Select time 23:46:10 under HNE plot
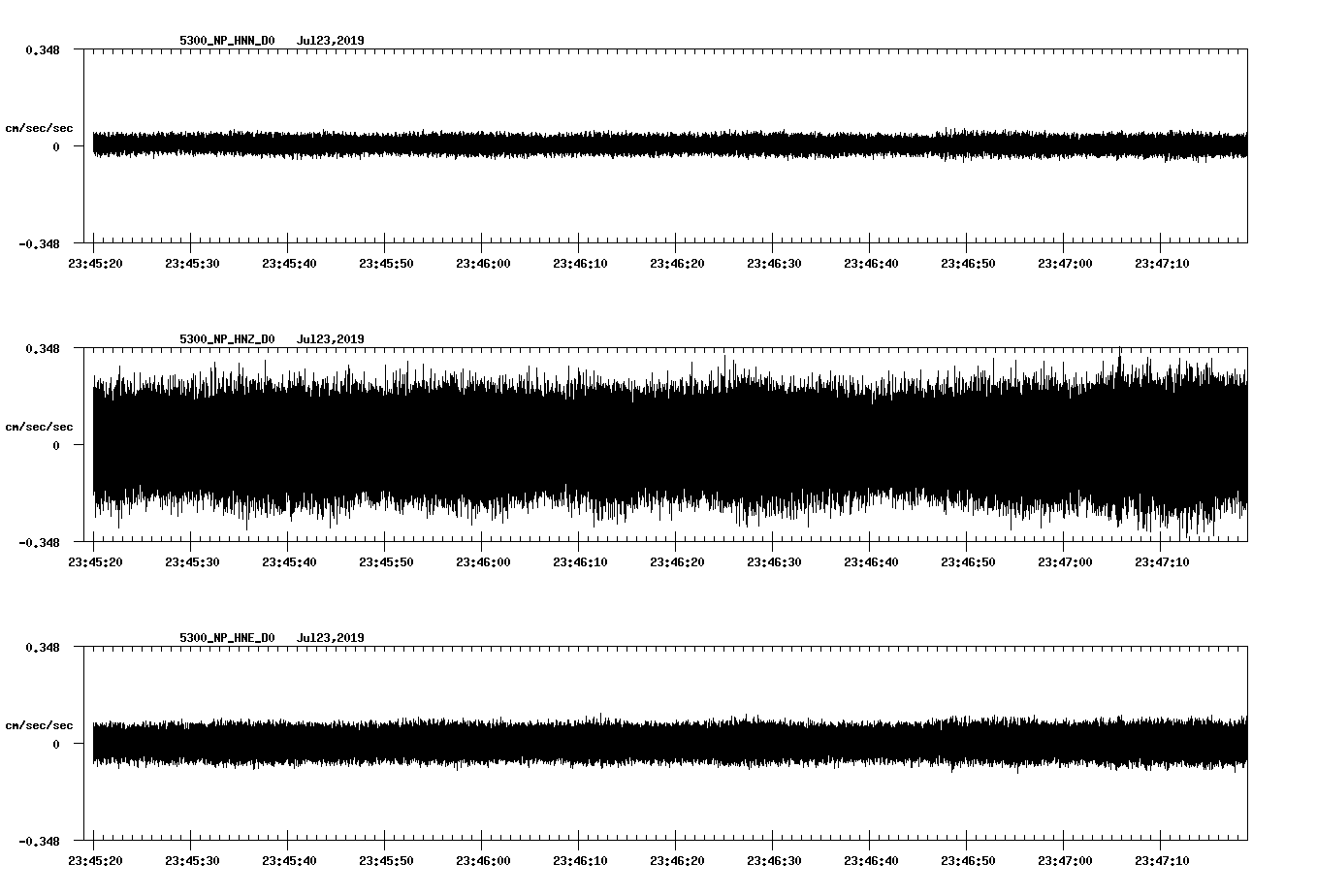 [580, 861]
